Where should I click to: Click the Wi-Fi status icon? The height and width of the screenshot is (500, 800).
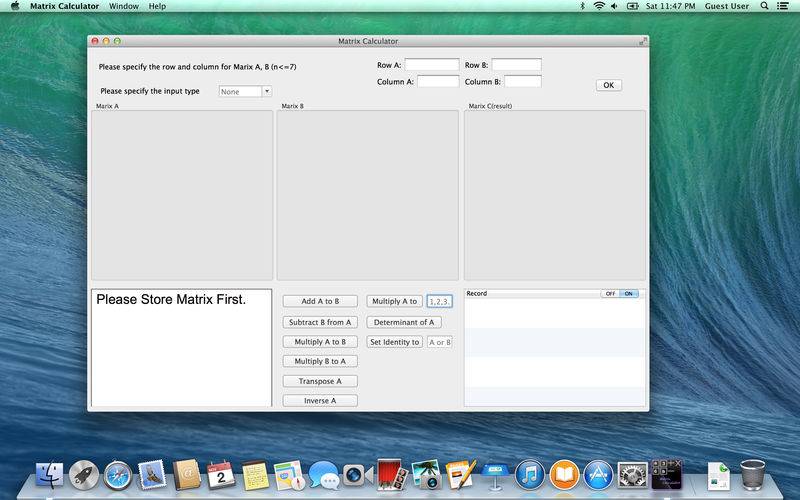[x=599, y=6]
